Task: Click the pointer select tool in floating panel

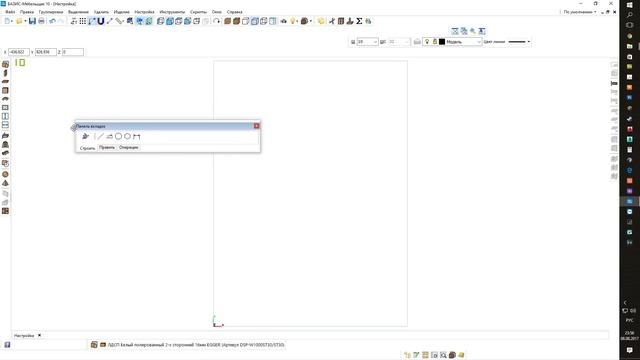Action: (85, 136)
